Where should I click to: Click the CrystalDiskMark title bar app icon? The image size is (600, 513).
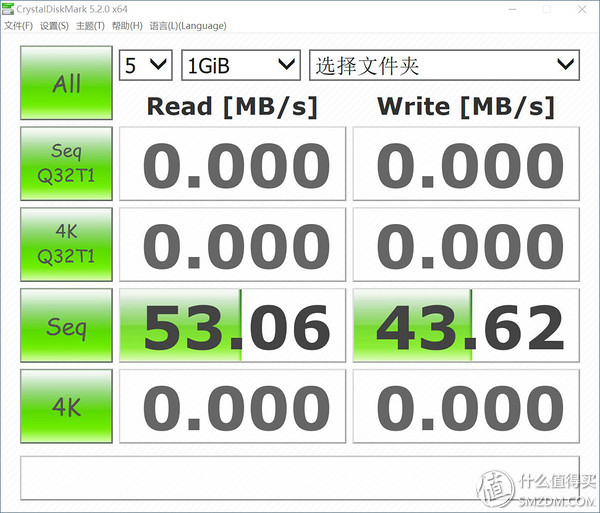(8, 9)
